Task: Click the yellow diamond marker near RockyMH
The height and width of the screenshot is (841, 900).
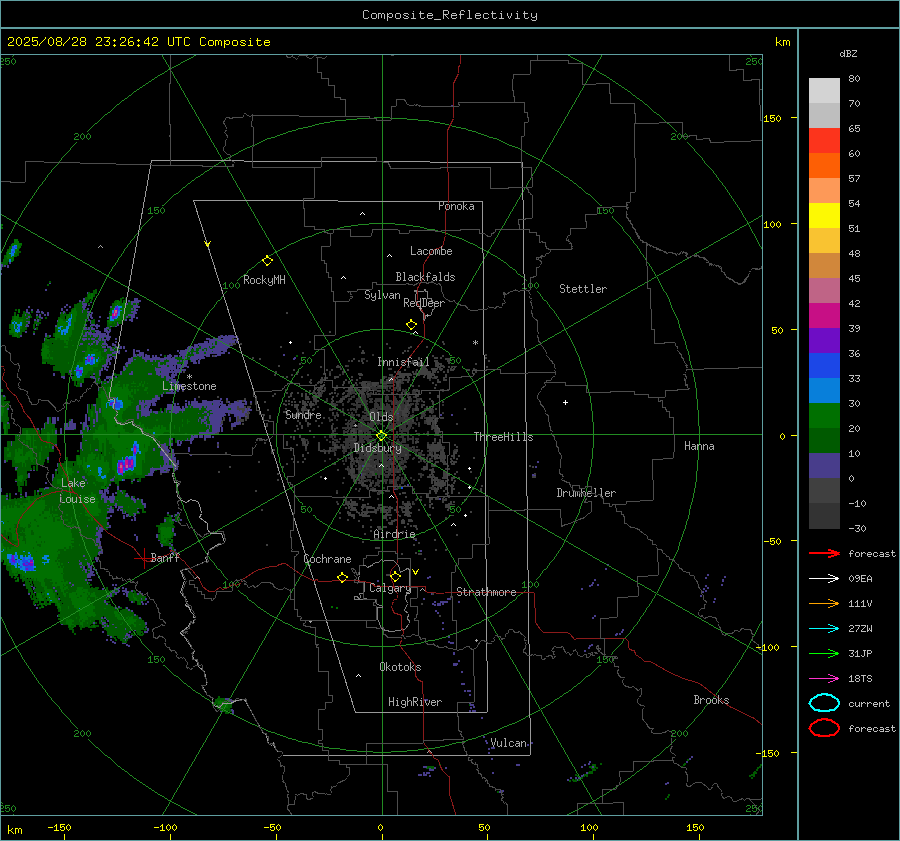Action: (x=267, y=261)
